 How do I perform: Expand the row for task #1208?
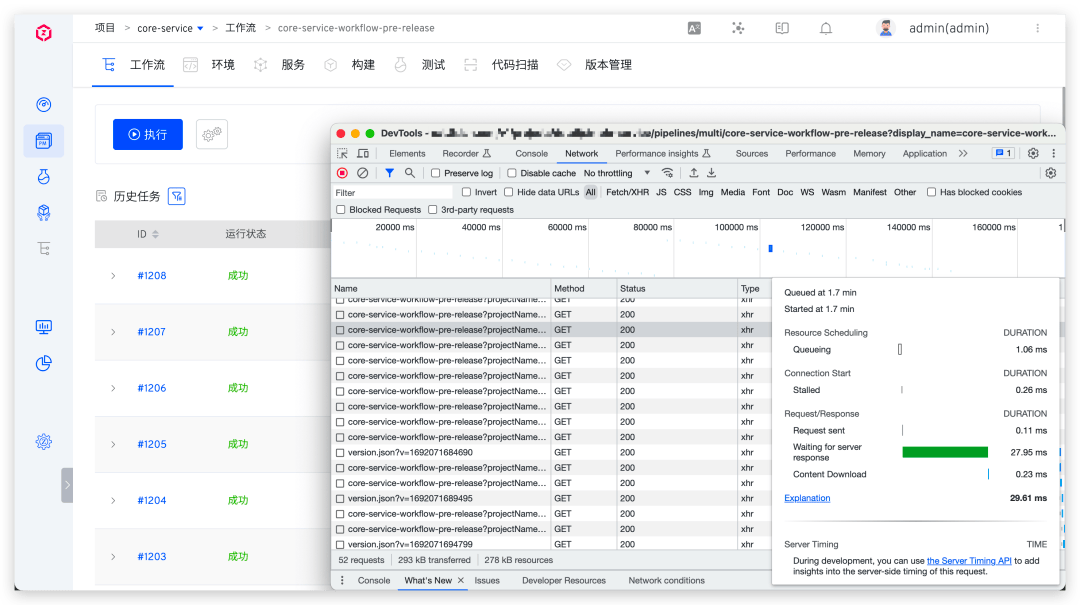click(x=113, y=276)
